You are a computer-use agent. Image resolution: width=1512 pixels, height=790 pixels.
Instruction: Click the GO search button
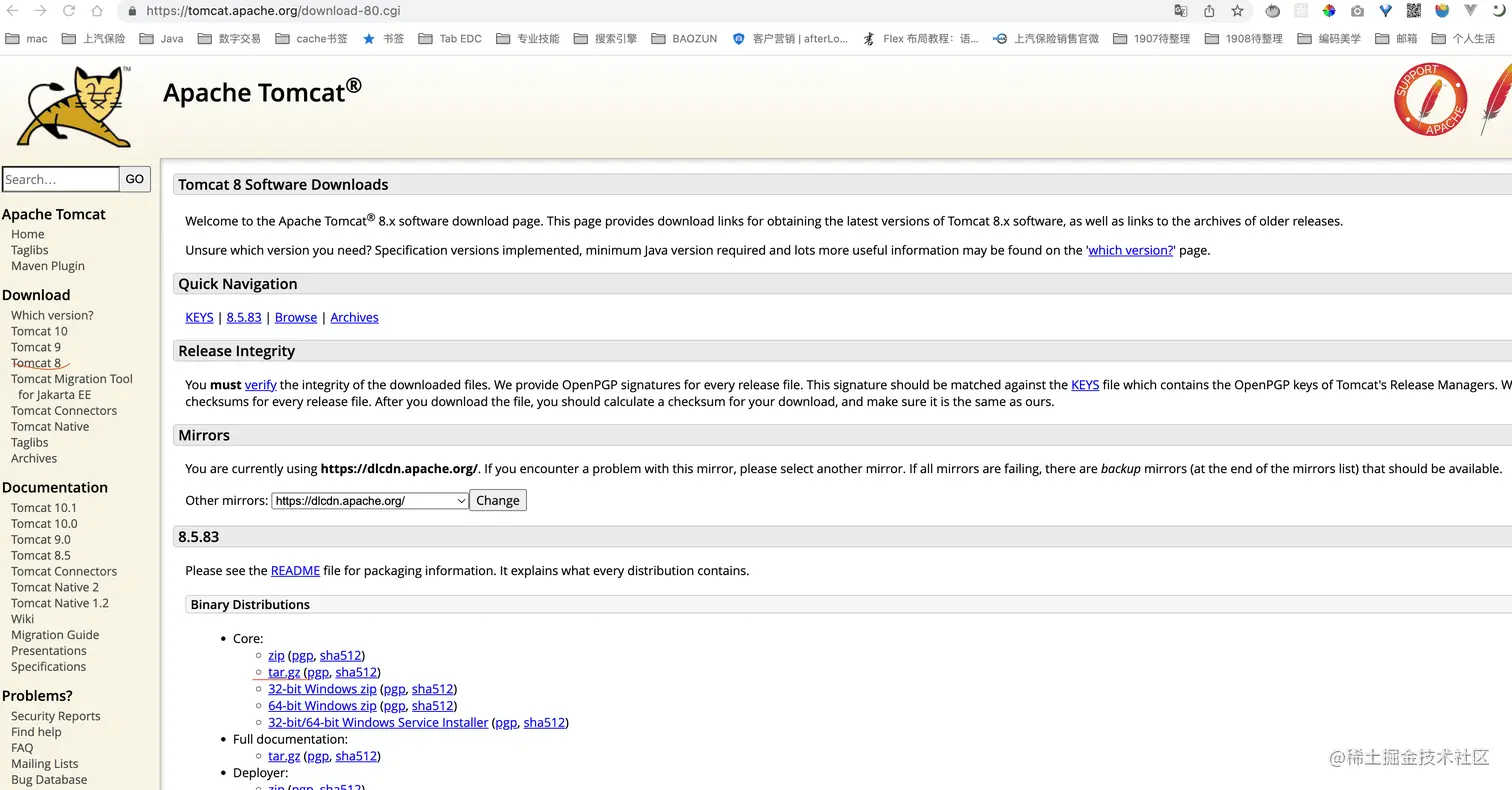click(135, 179)
